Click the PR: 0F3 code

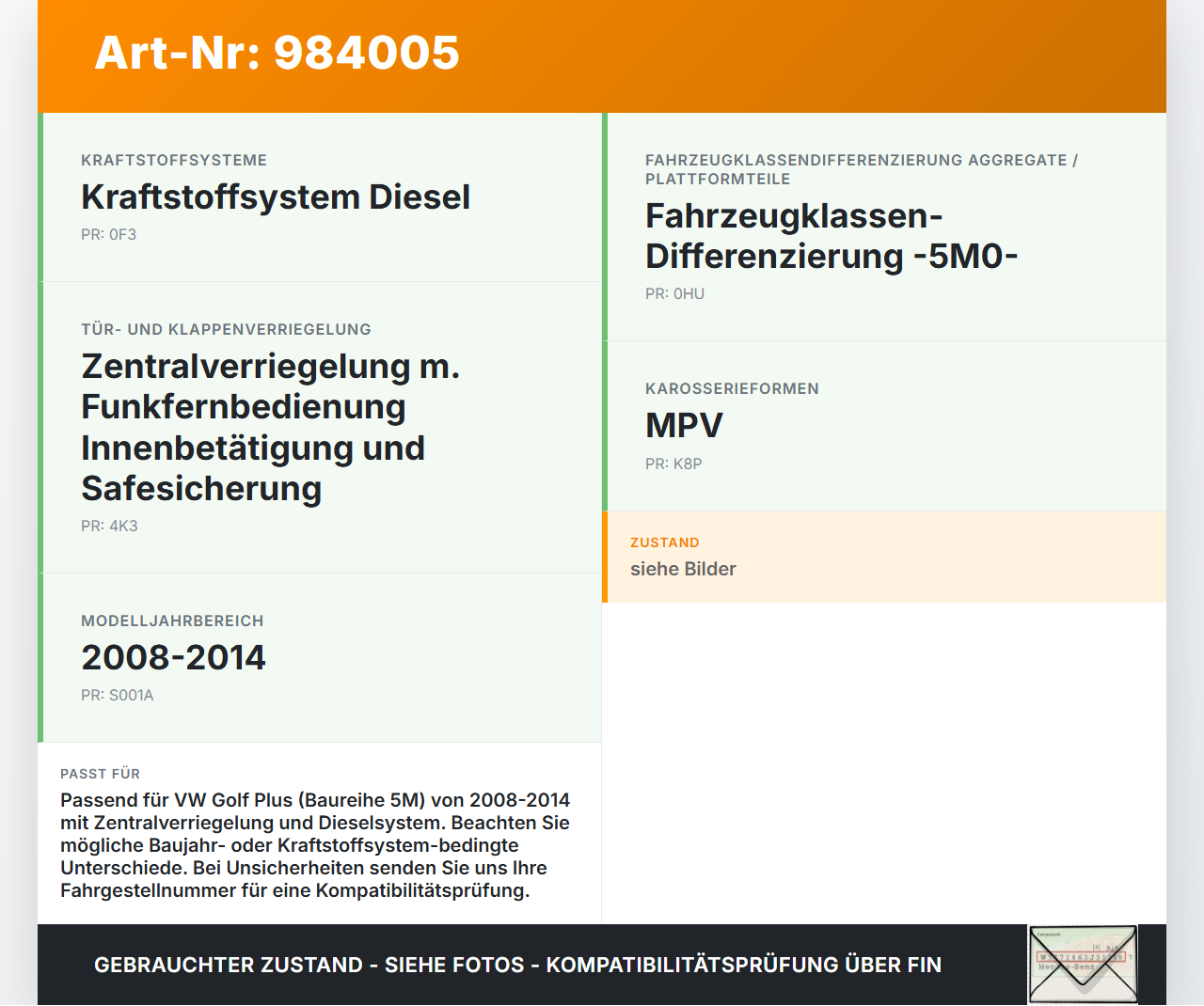coord(109,234)
